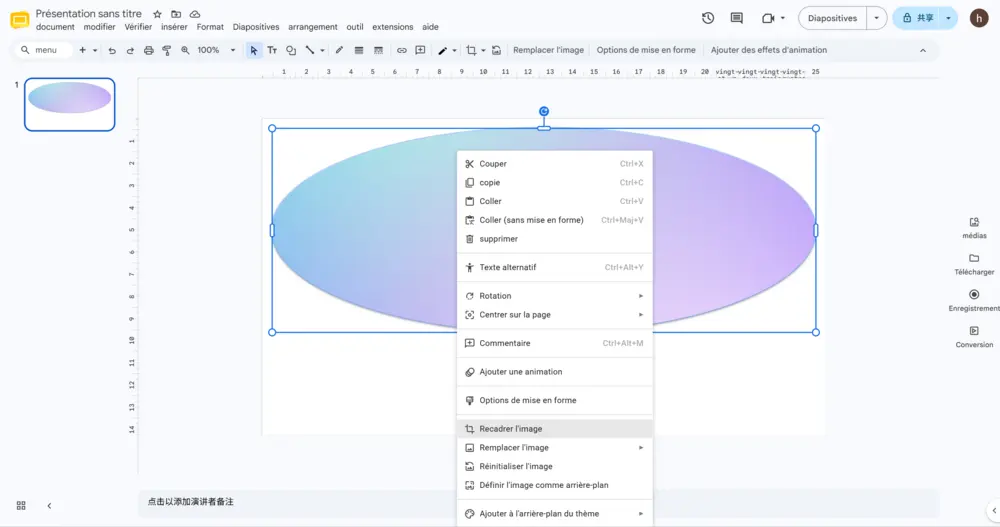Select slide 1 thumbnail

click(70, 105)
